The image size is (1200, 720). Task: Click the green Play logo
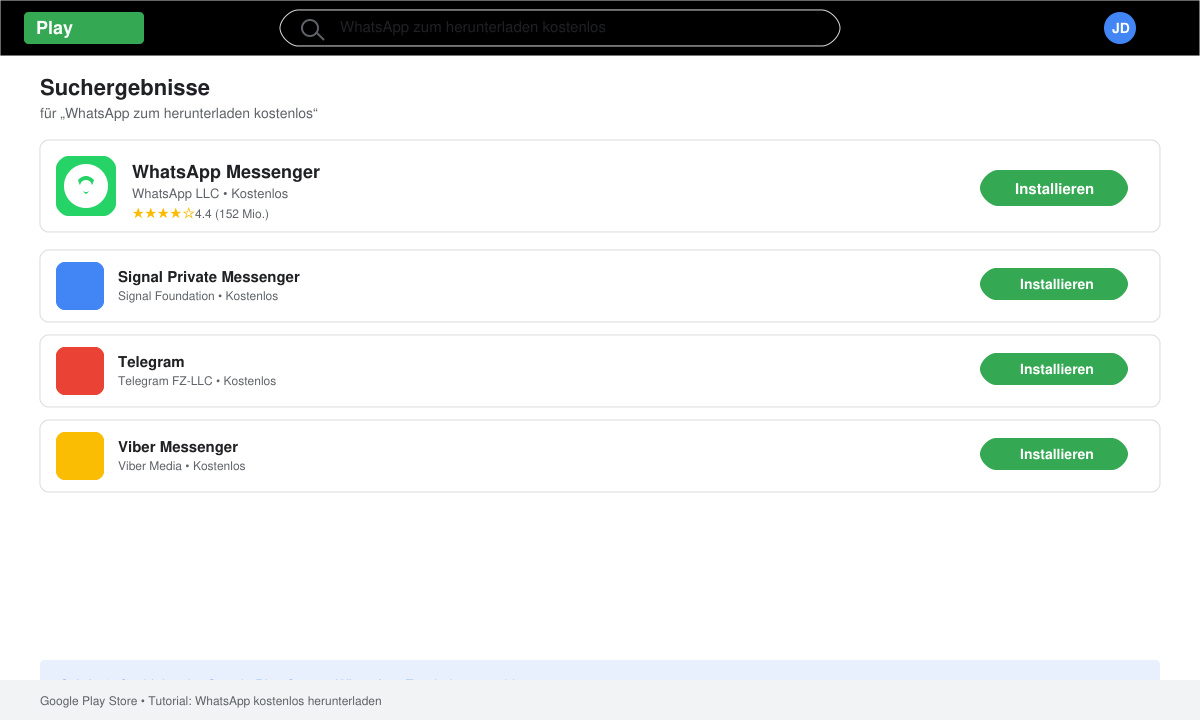(x=84, y=28)
